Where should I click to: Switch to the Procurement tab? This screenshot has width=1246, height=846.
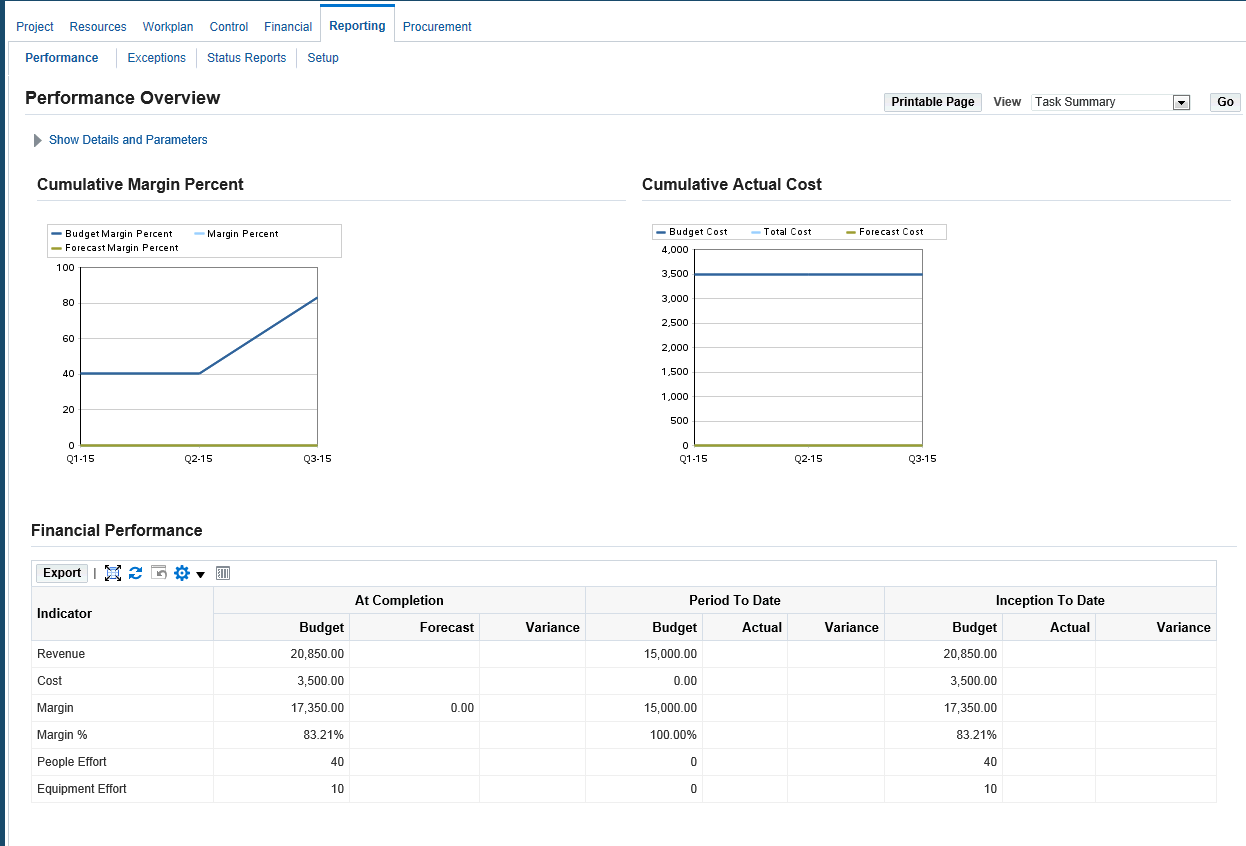tap(437, 27)
